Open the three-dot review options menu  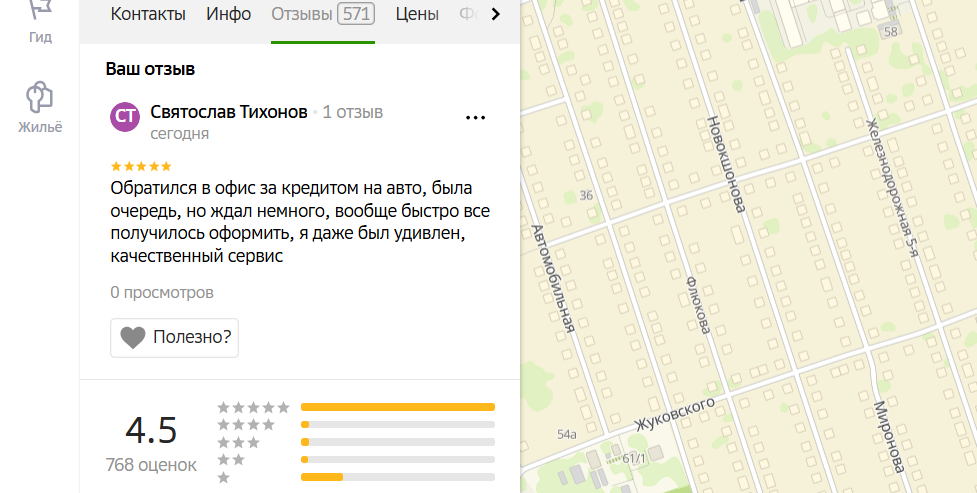(x=475, y=117)
